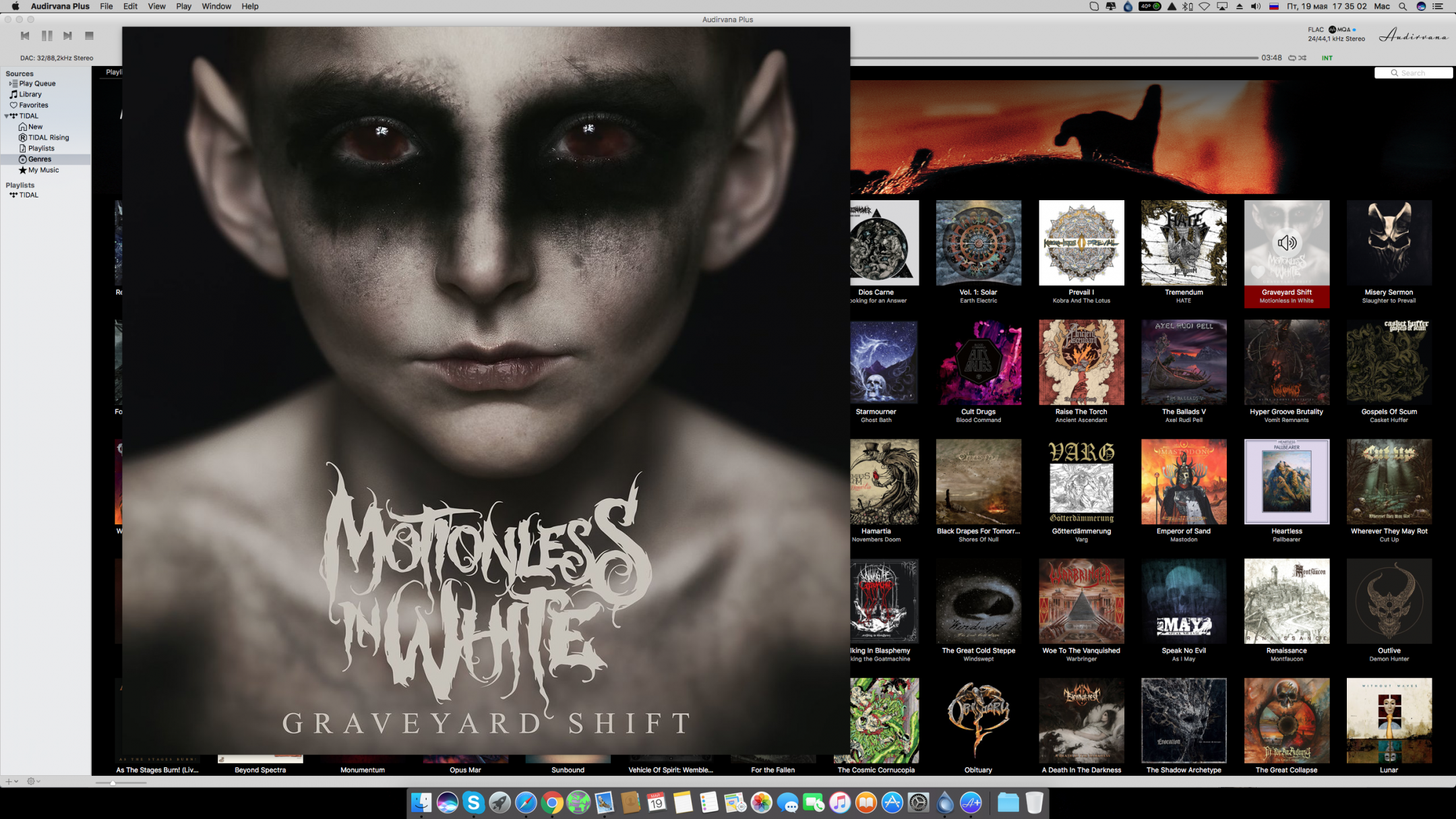Open the Götterdämmerung album by Varg

coord(1081,481)
